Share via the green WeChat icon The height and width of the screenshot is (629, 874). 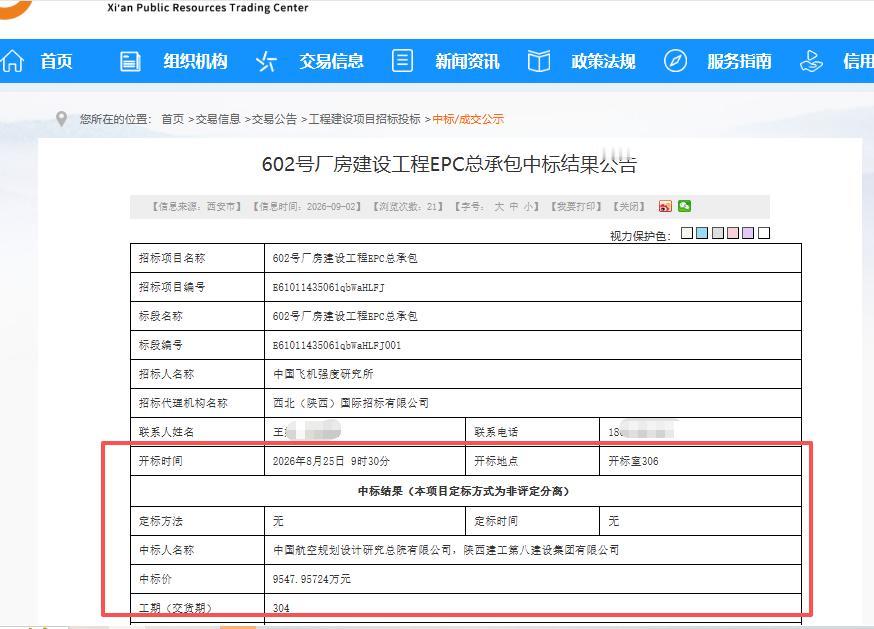click(x=684, y=206)
